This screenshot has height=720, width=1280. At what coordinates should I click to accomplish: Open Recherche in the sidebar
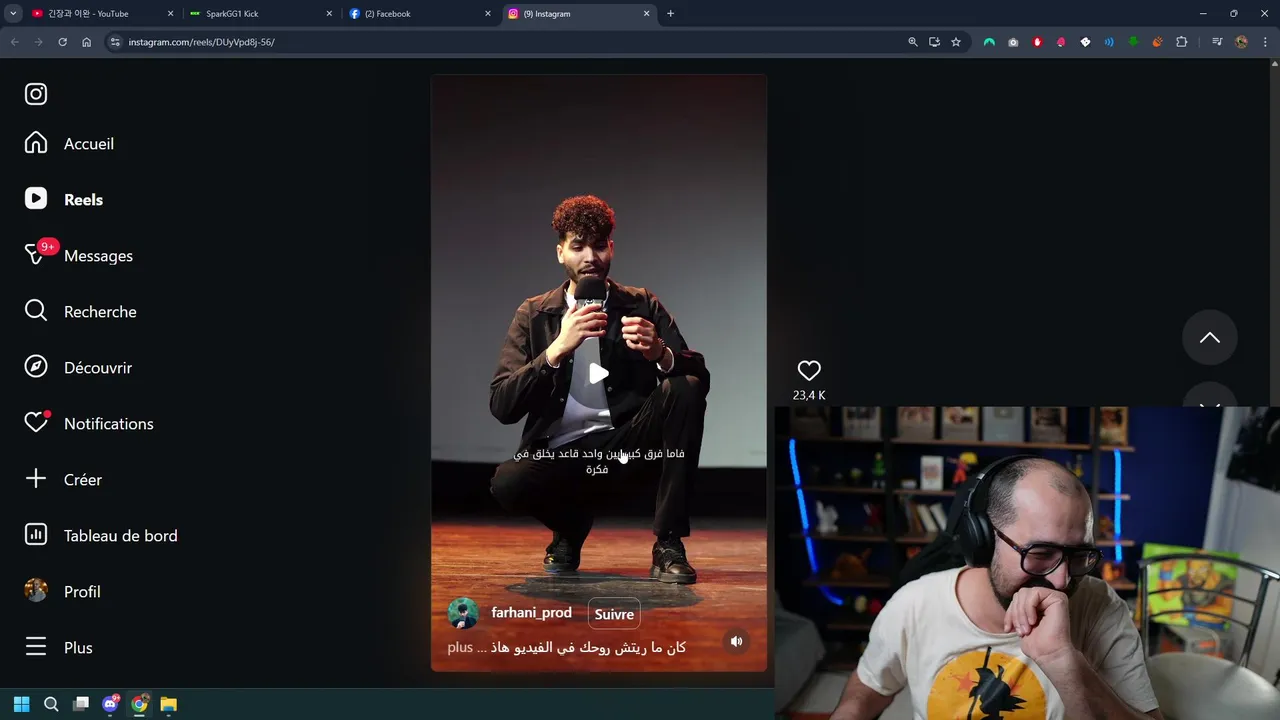80,312
